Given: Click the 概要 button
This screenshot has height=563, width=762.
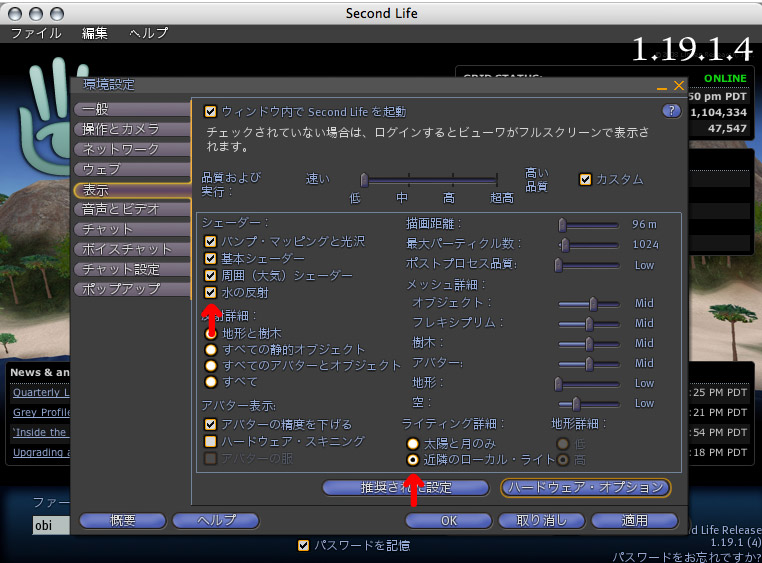Looking at the screenshot, I should [122, 521].
